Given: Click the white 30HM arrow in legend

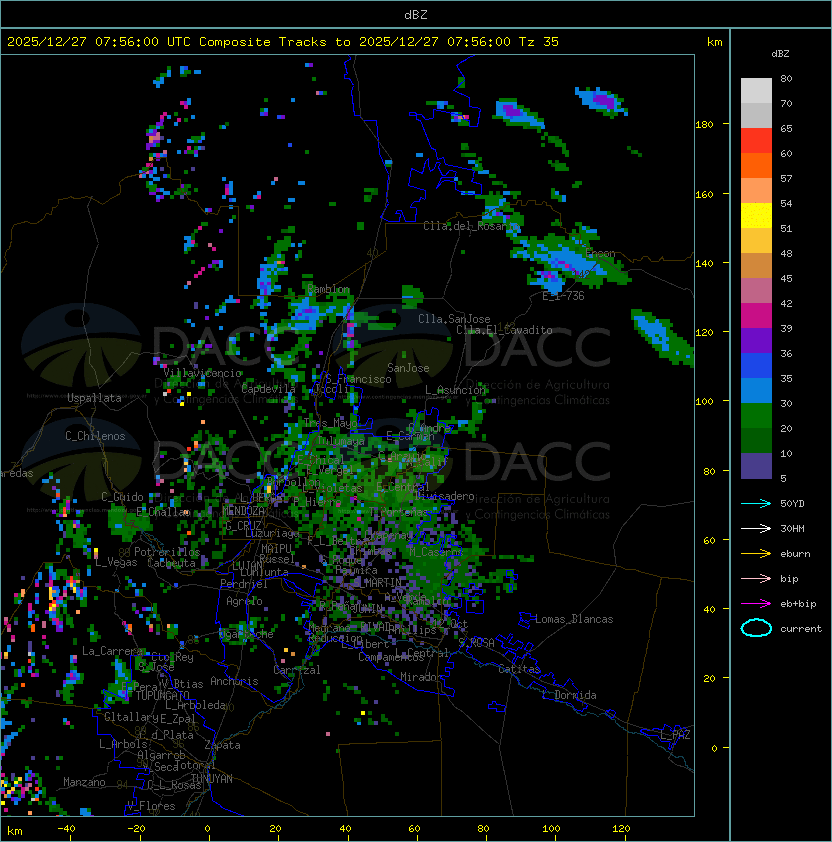Looking at the screenshot, I should [x=756, y=529].
